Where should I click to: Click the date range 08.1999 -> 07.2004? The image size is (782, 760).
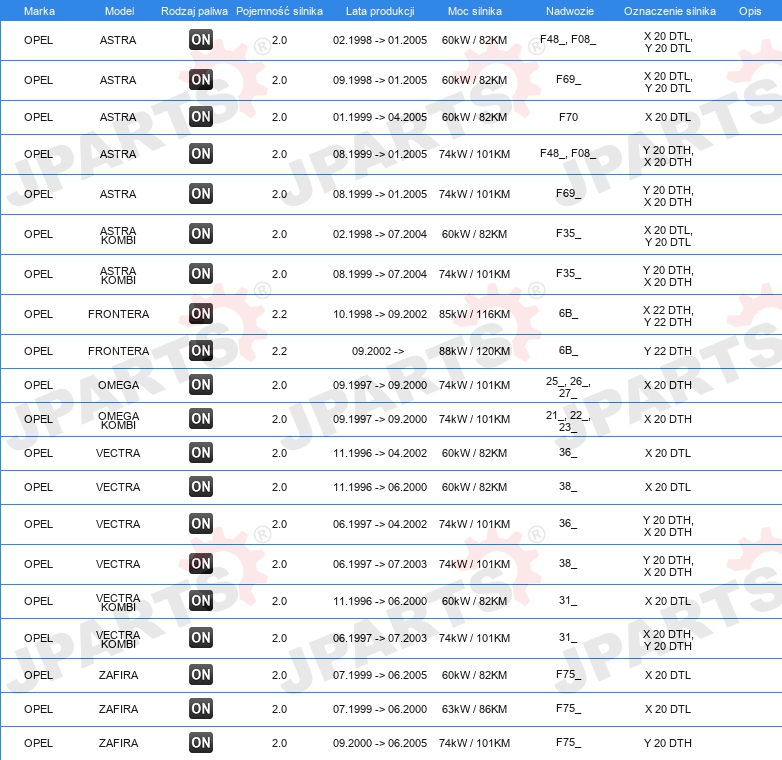380,274
